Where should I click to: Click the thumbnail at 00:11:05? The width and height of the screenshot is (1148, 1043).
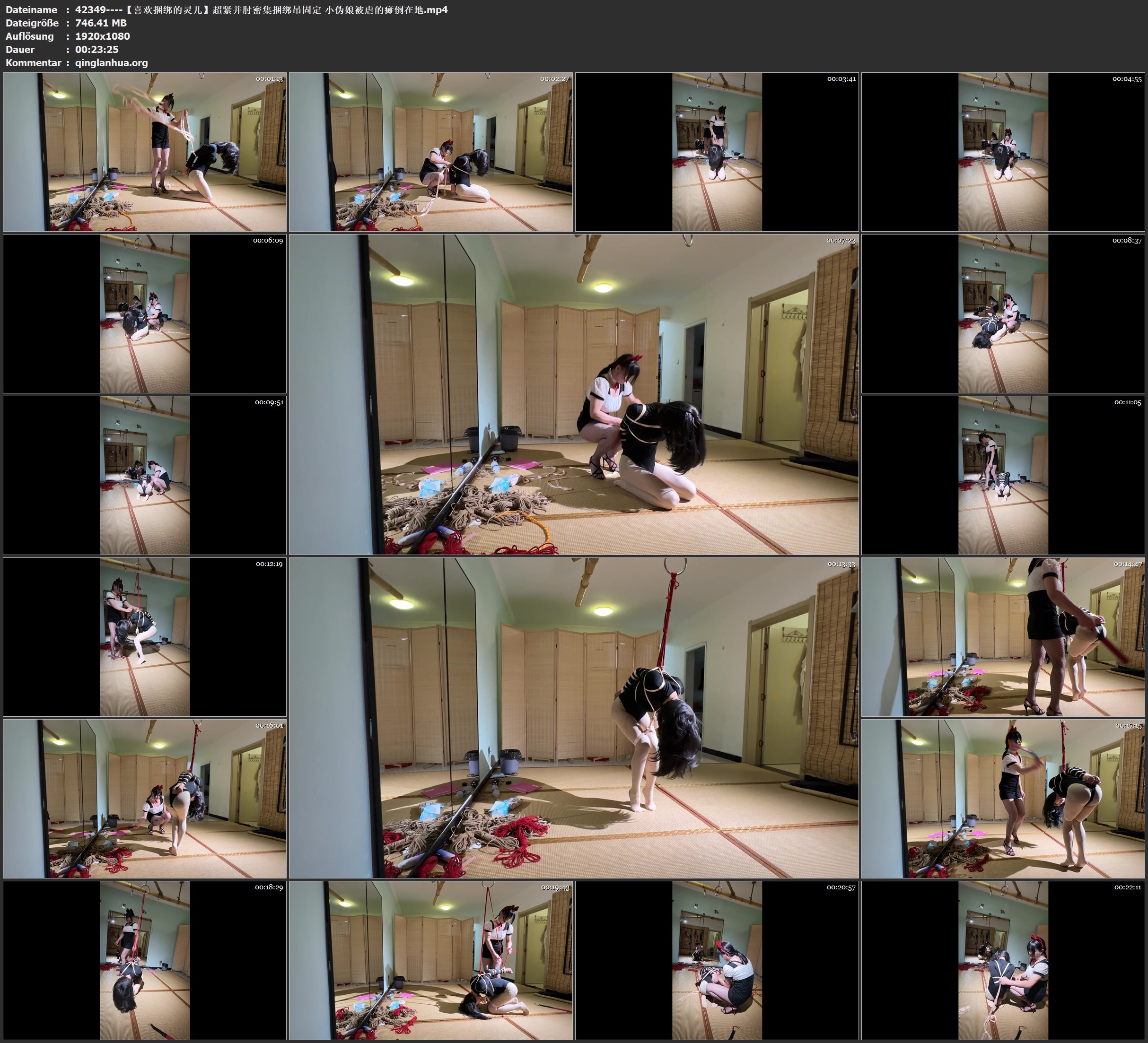[1003, 475]
